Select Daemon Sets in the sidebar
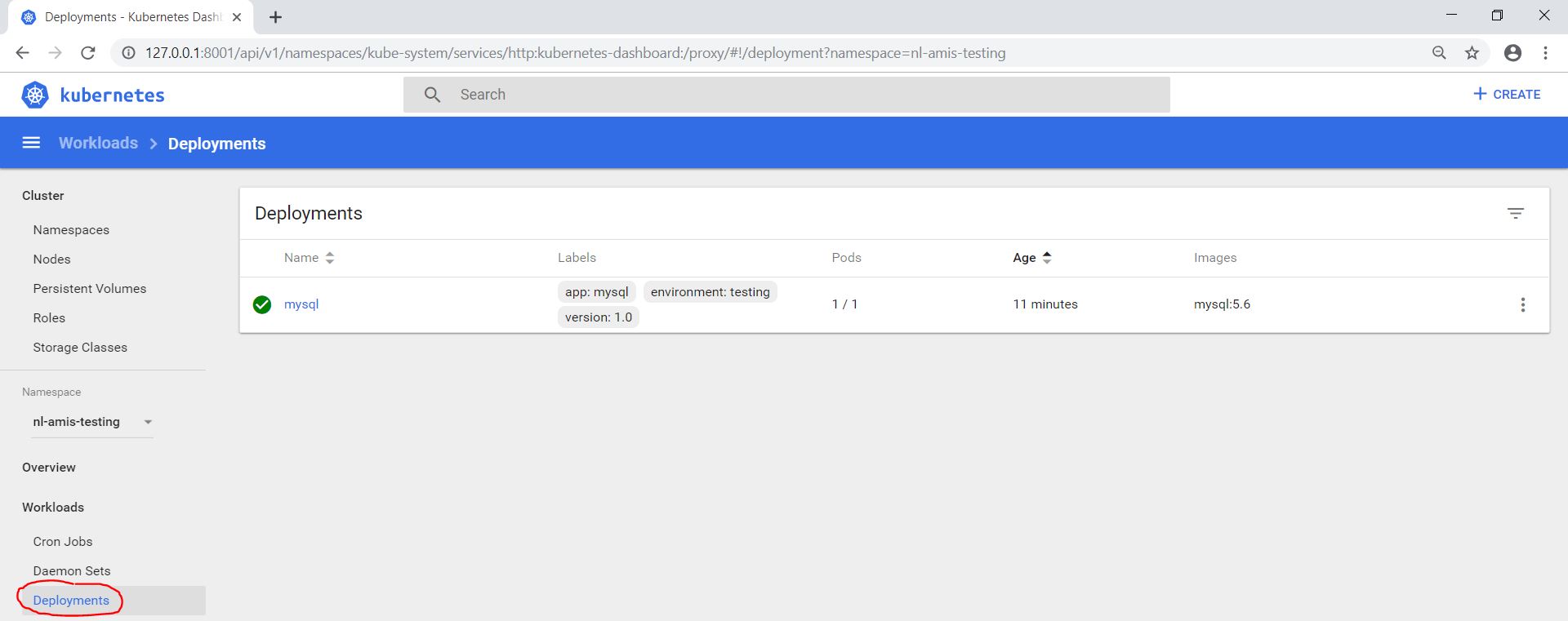Image resolution: width=1568 pixels, height=621 pixels. (72, 571)
